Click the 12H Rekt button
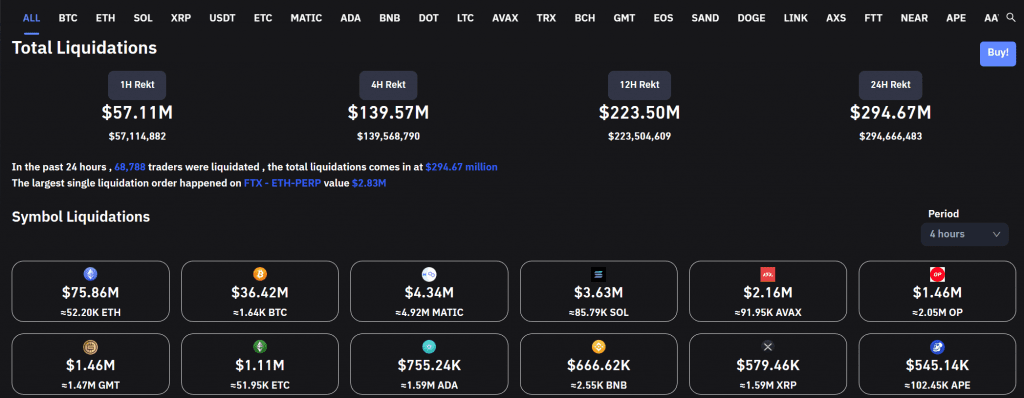The image size is (1024, 398). [x=639, y=85]
